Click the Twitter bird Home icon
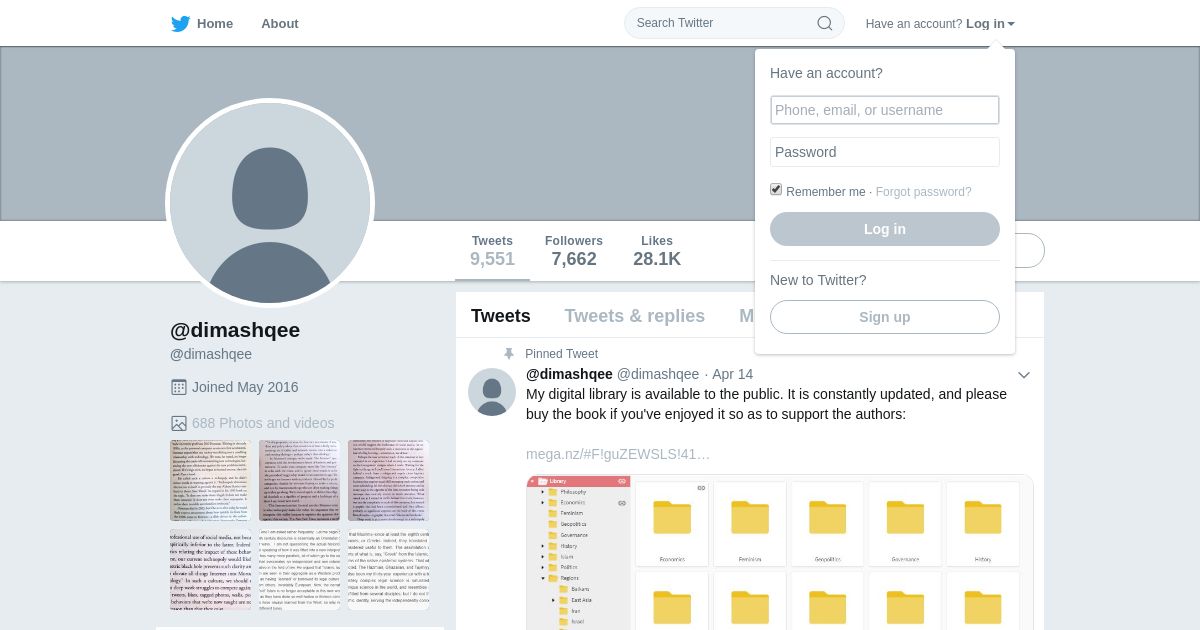The width and height of the screenshot is (1200, 630). point(180,23)
